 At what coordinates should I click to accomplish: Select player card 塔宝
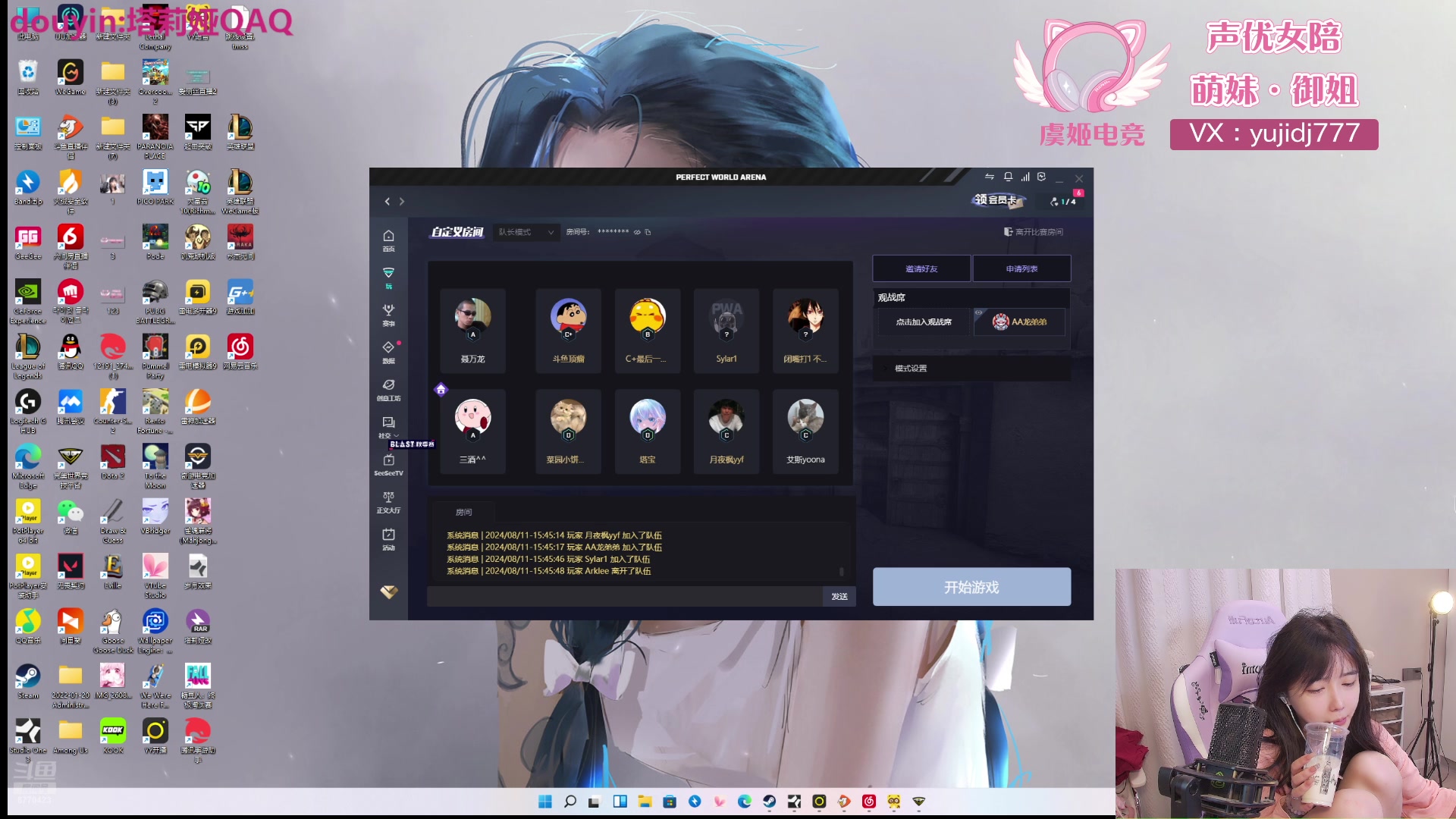pyautogui.click(x=648, y=431)
